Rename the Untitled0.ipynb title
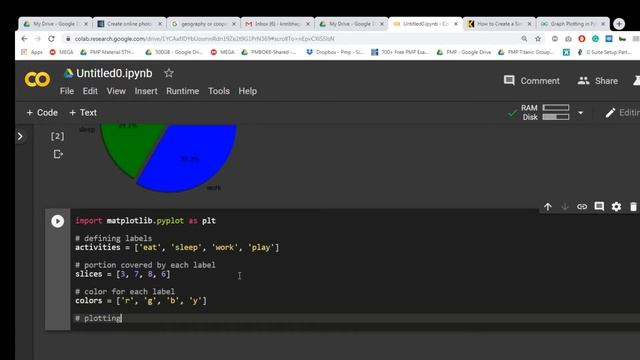Viewport: 640px width, 360px height. pos(114,73)
